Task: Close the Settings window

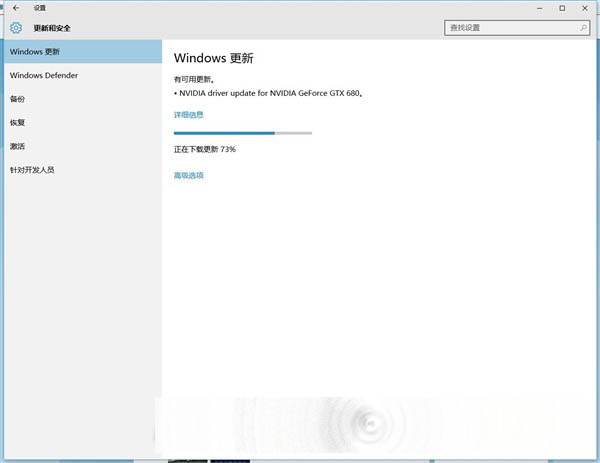Action: [x=586, y=8]
